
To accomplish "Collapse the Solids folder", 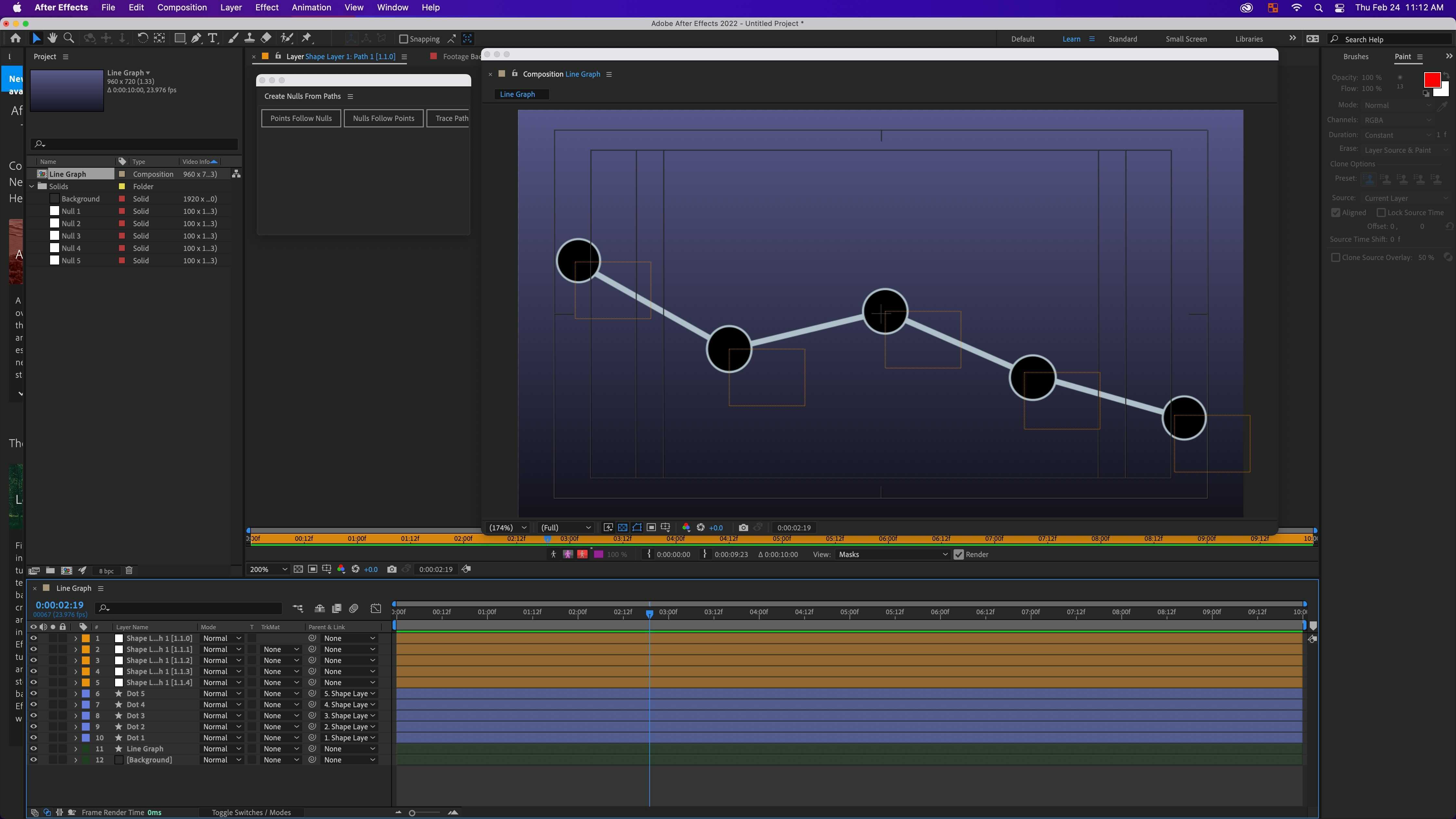I will tap(32, 187).
